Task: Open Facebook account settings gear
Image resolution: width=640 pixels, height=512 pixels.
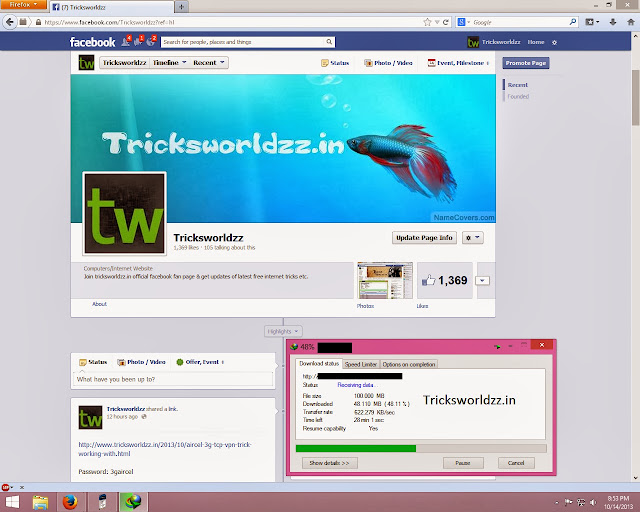Action: (554, 42)
